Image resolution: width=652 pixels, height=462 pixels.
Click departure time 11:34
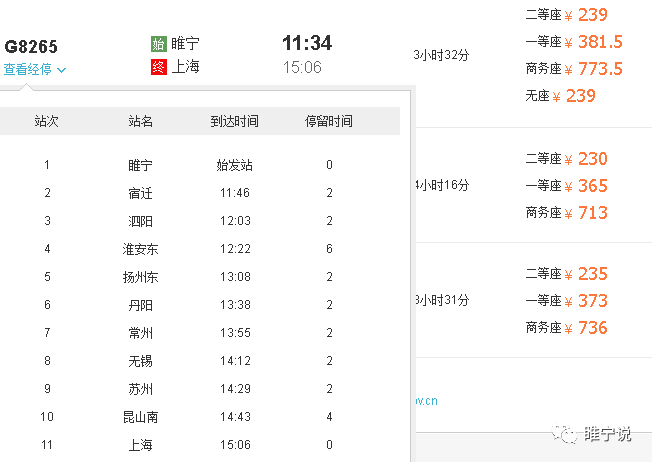click(307, 43)
